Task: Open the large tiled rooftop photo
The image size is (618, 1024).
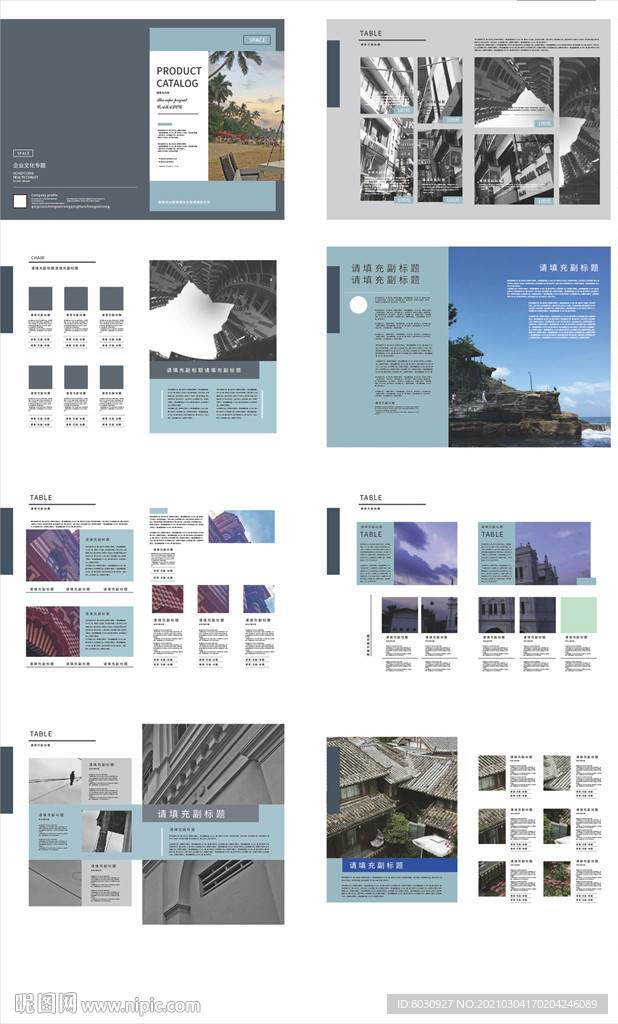Action: (391, 796)
